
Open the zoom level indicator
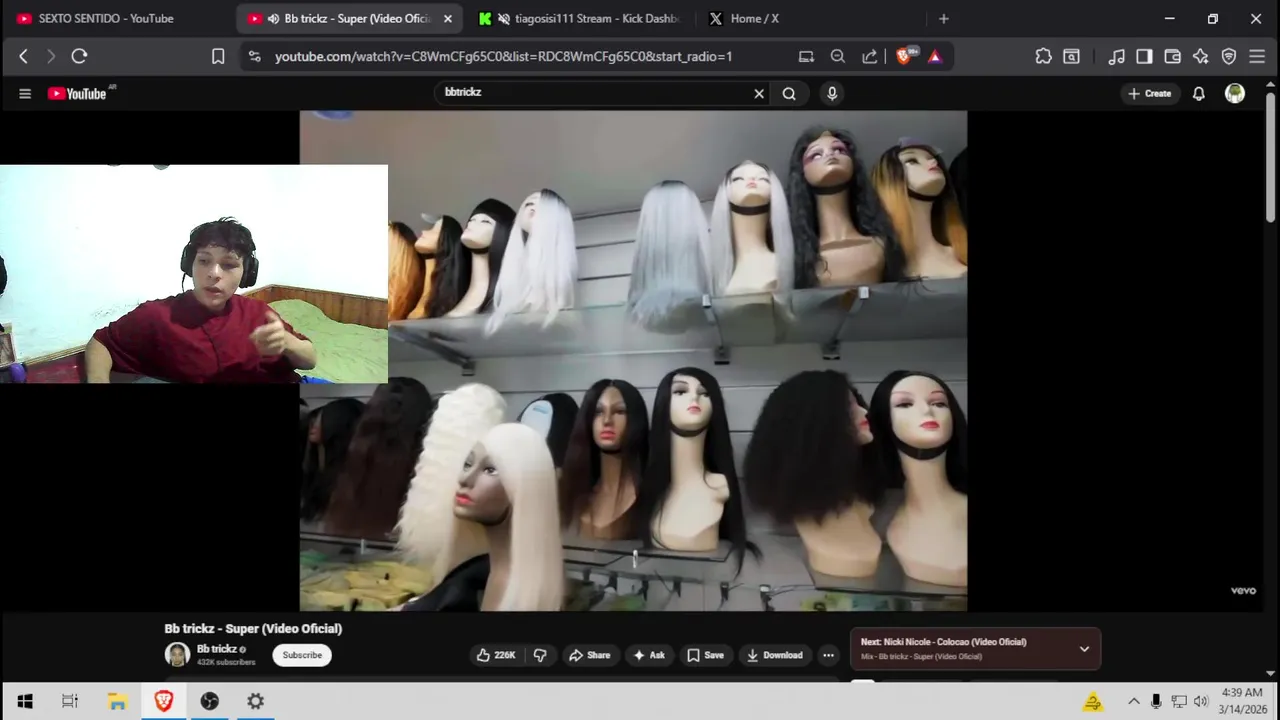tap(838, 57)
